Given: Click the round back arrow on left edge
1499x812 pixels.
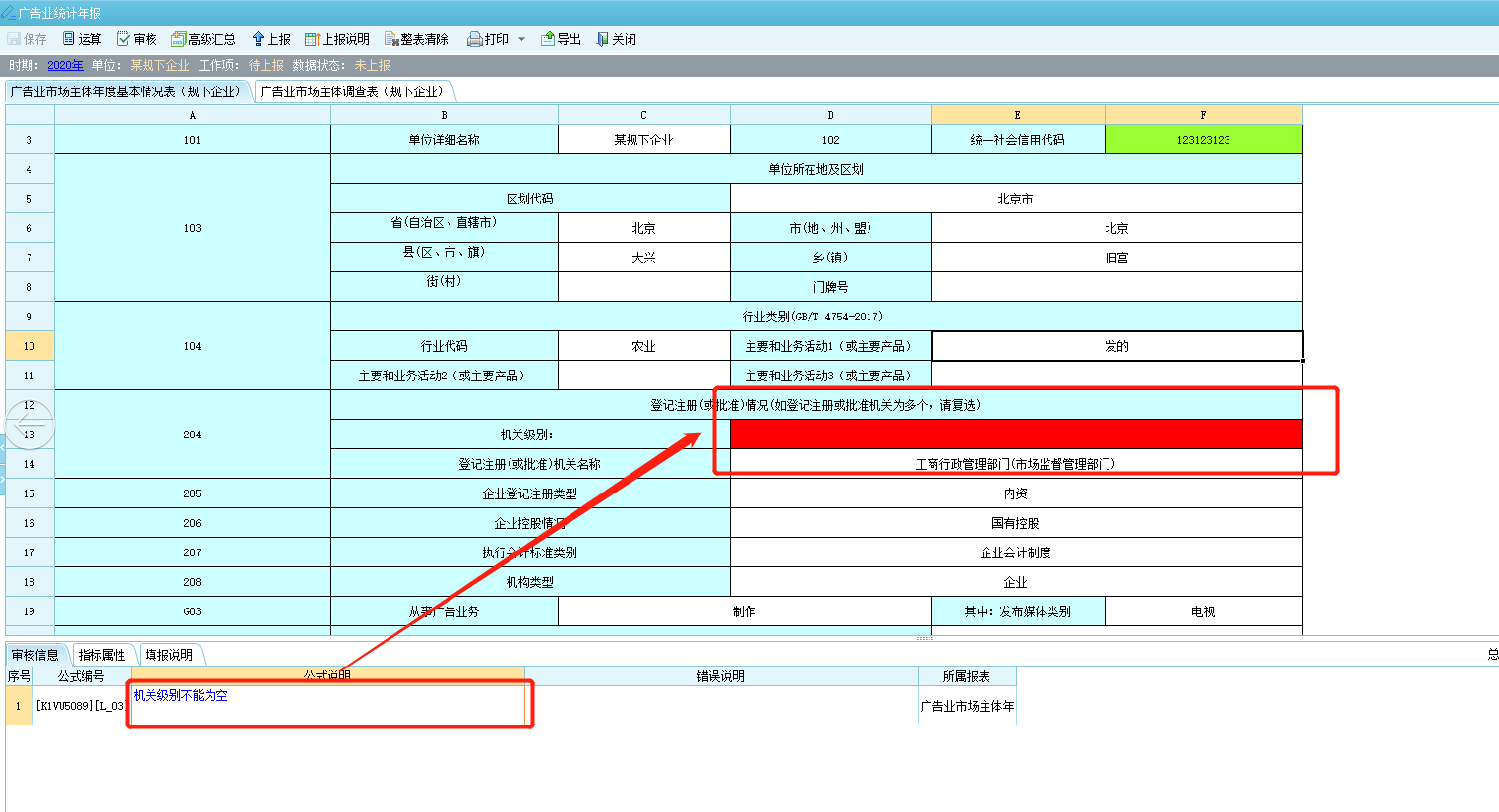Looking at the screenshot, I should pyautogui.click(x=30, y=425).
